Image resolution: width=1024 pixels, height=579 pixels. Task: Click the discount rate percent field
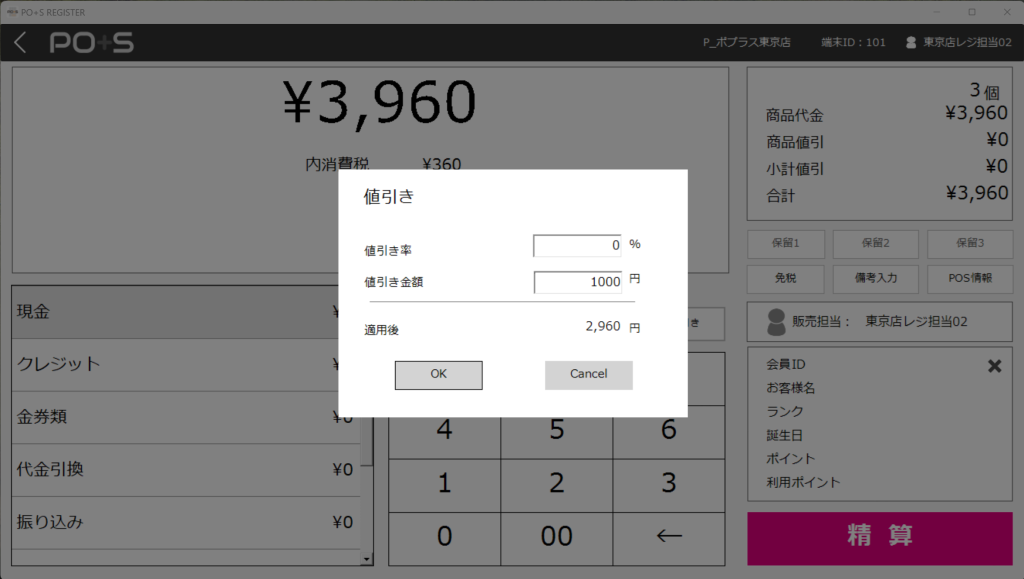[x=577, y=245]
